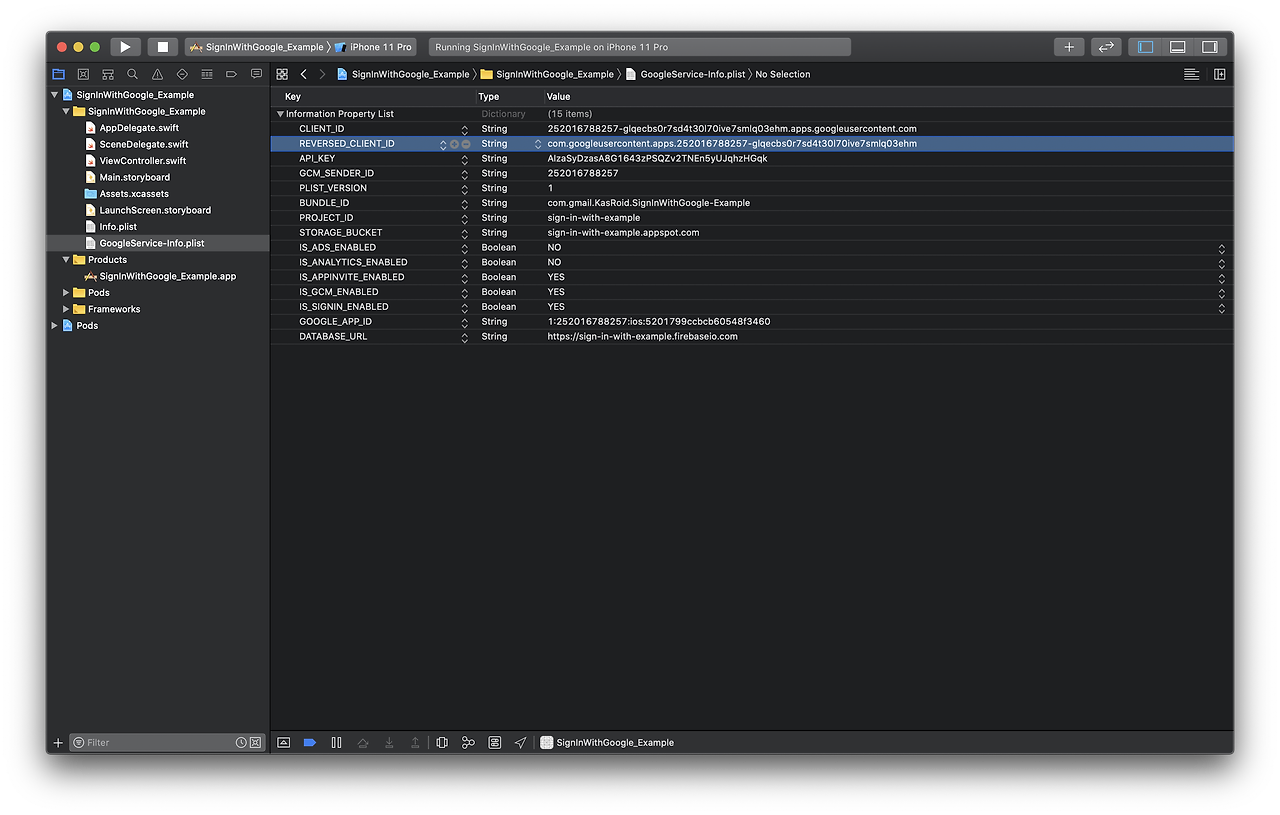This screenshot has height=815, width=1280.
Task: Deactivate breakpoints in the debug bar
Action: (310, 743)
